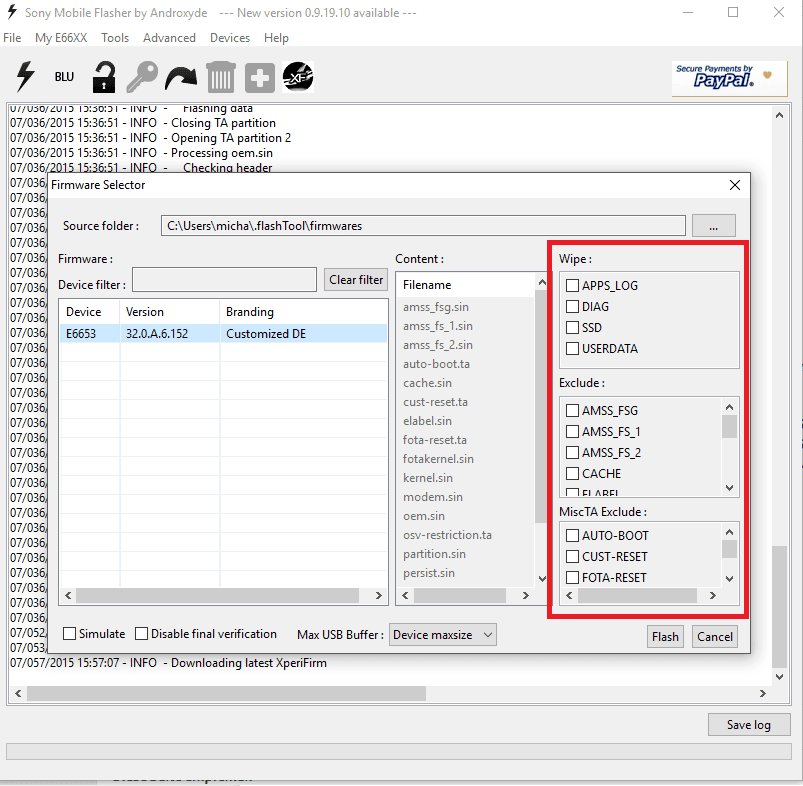Open the Help menu
Viewport: 803px width, 786px height.
tap(277, 38)
